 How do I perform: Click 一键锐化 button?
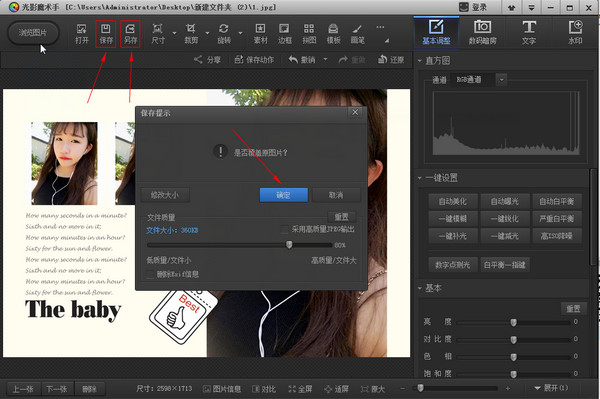coord(505,219)
